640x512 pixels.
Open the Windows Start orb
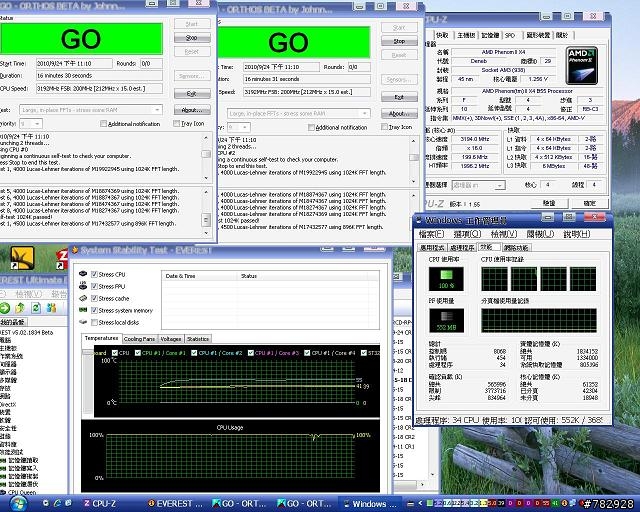tap(18, 504)
